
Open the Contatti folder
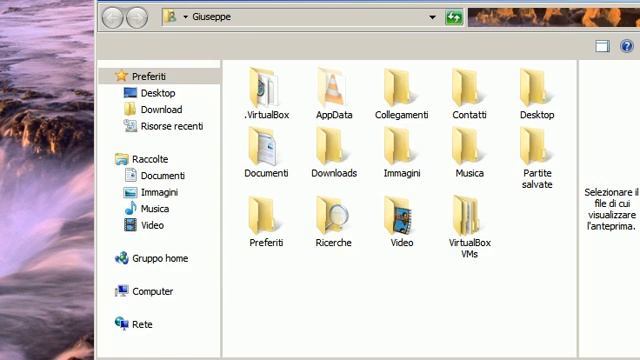[x=469, y=94]
